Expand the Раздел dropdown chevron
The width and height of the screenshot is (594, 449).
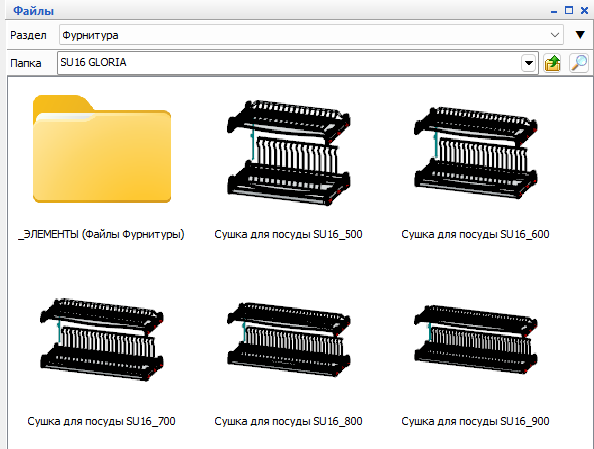coord(555,35)
